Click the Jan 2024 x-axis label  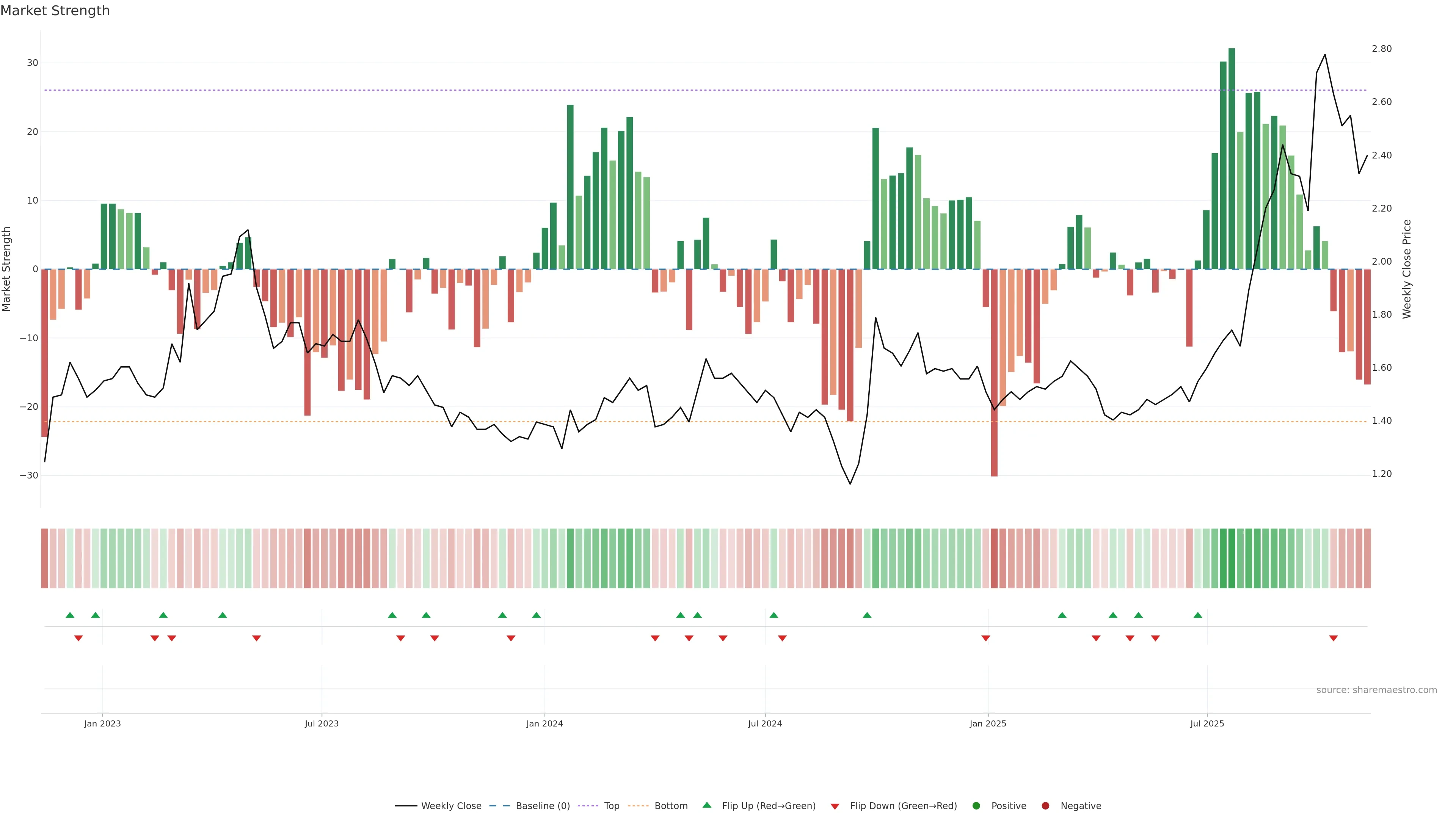click(544, 723)
